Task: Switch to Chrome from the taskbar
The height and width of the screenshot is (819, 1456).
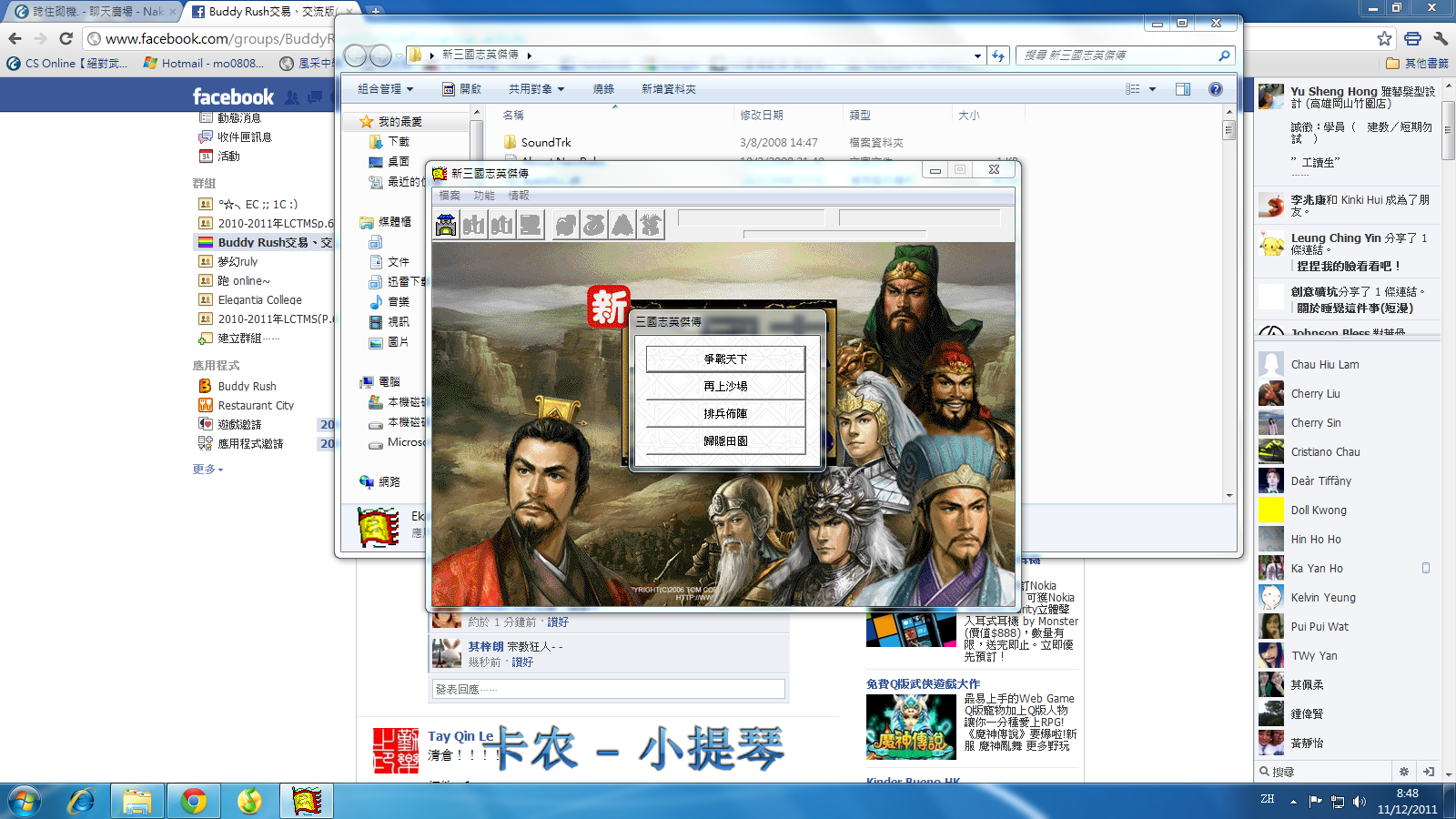Action: [193, 802]
